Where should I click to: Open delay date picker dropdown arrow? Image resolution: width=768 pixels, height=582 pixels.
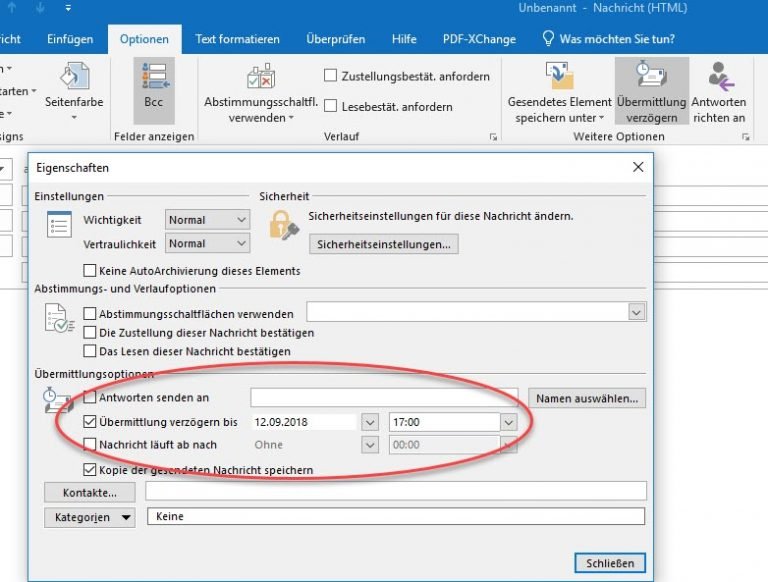click(370, 422)
